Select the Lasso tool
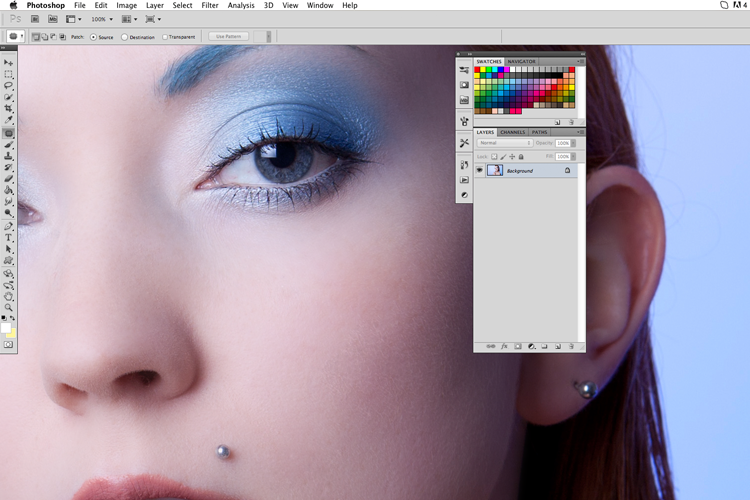This screenshot has height=500, width=750. pos(9,85)
